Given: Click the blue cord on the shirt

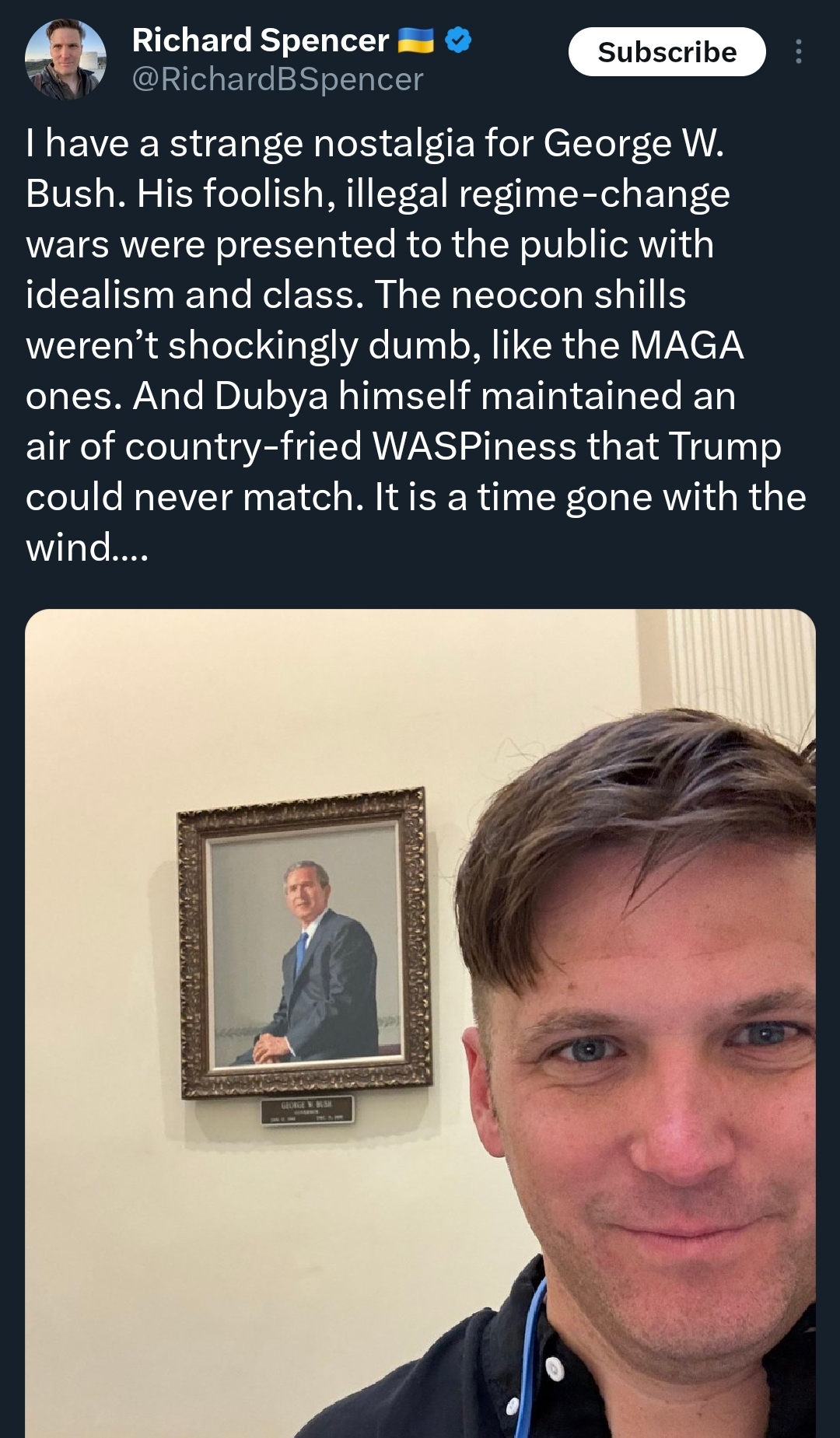Looking at the screenshot, I should tap(530, 1353).
